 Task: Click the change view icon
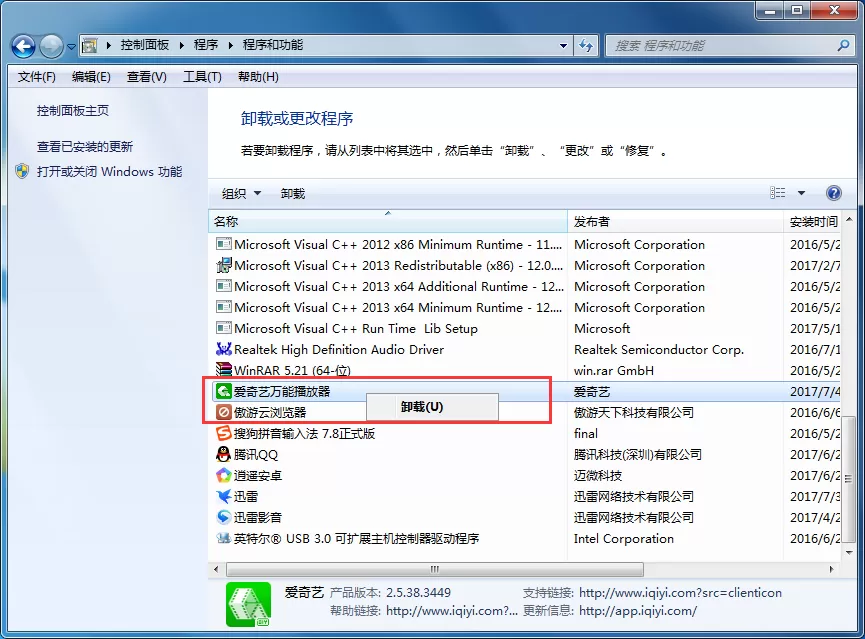[x=777, y=193]
